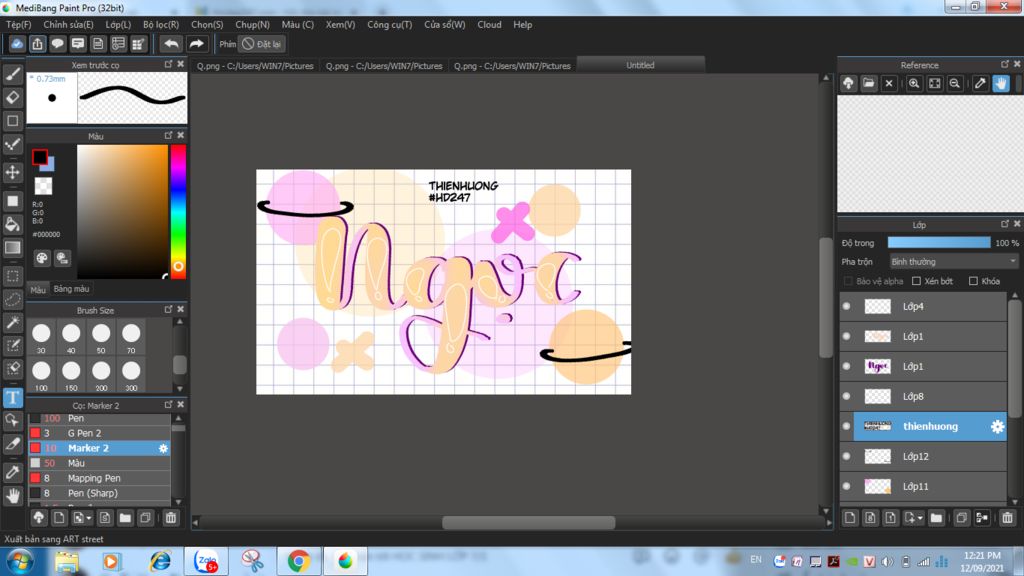Click the Đặt lại reset button
Viewport: 1024px width, 576px height.
[262, 44]
